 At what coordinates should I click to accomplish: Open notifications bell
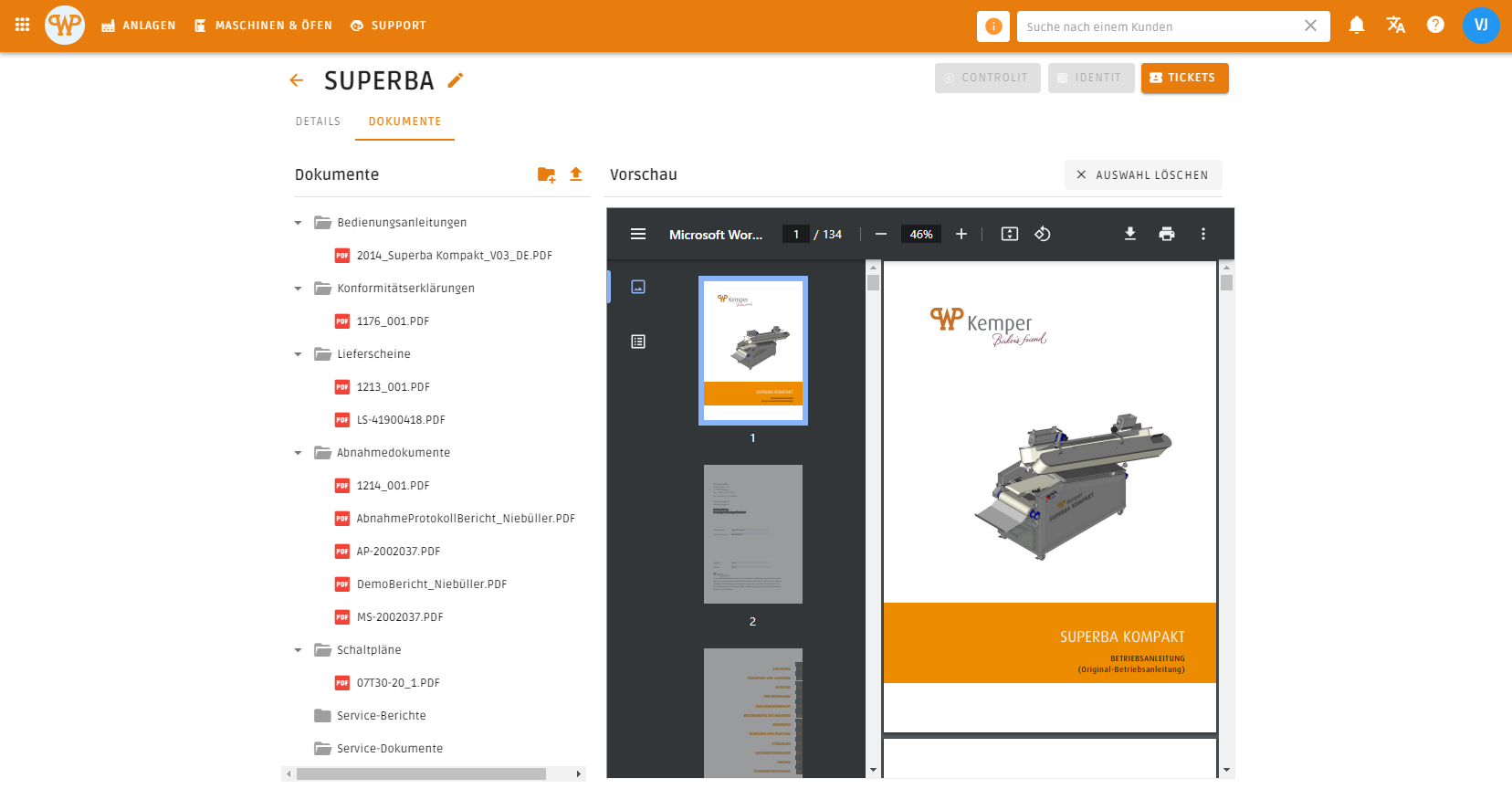(x=1357, y=25)
